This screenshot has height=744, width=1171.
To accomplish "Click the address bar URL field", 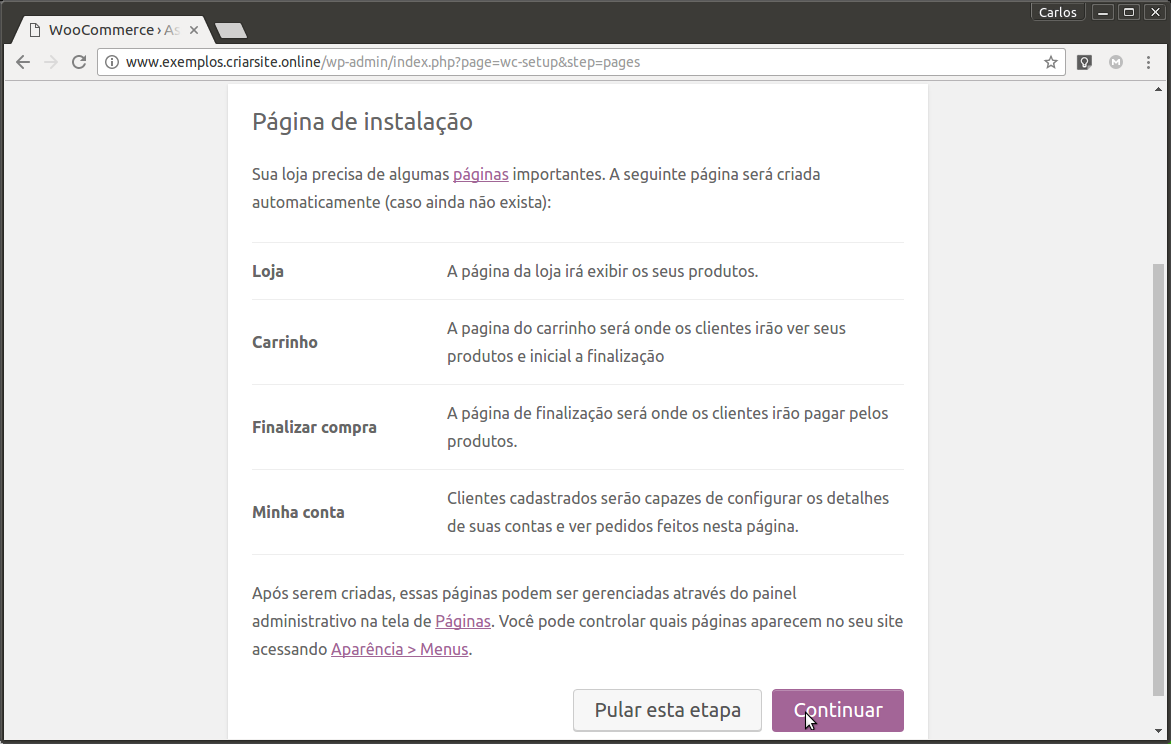I will pos(580,62).
